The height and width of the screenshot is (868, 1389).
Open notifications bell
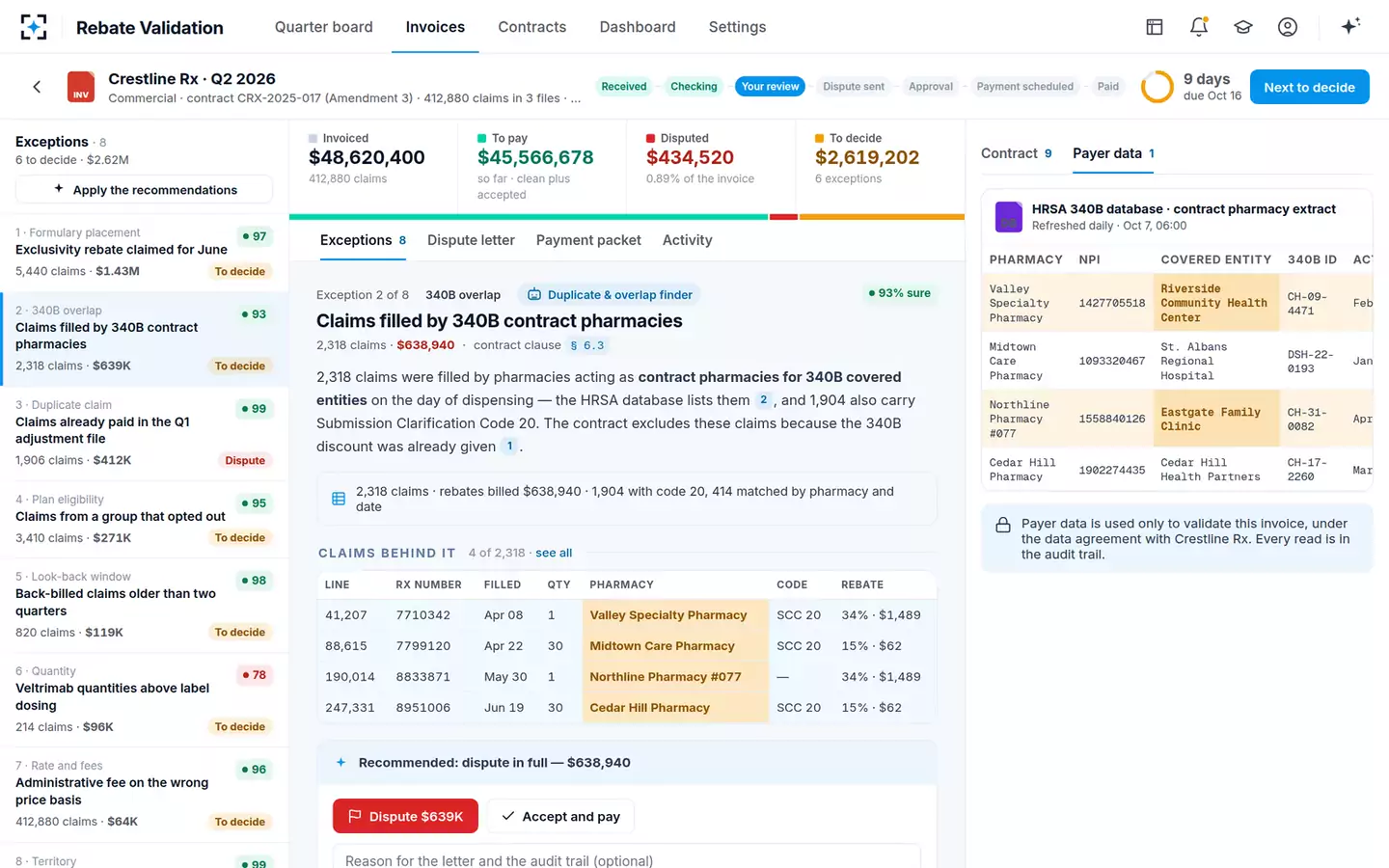coord(1199,27)
